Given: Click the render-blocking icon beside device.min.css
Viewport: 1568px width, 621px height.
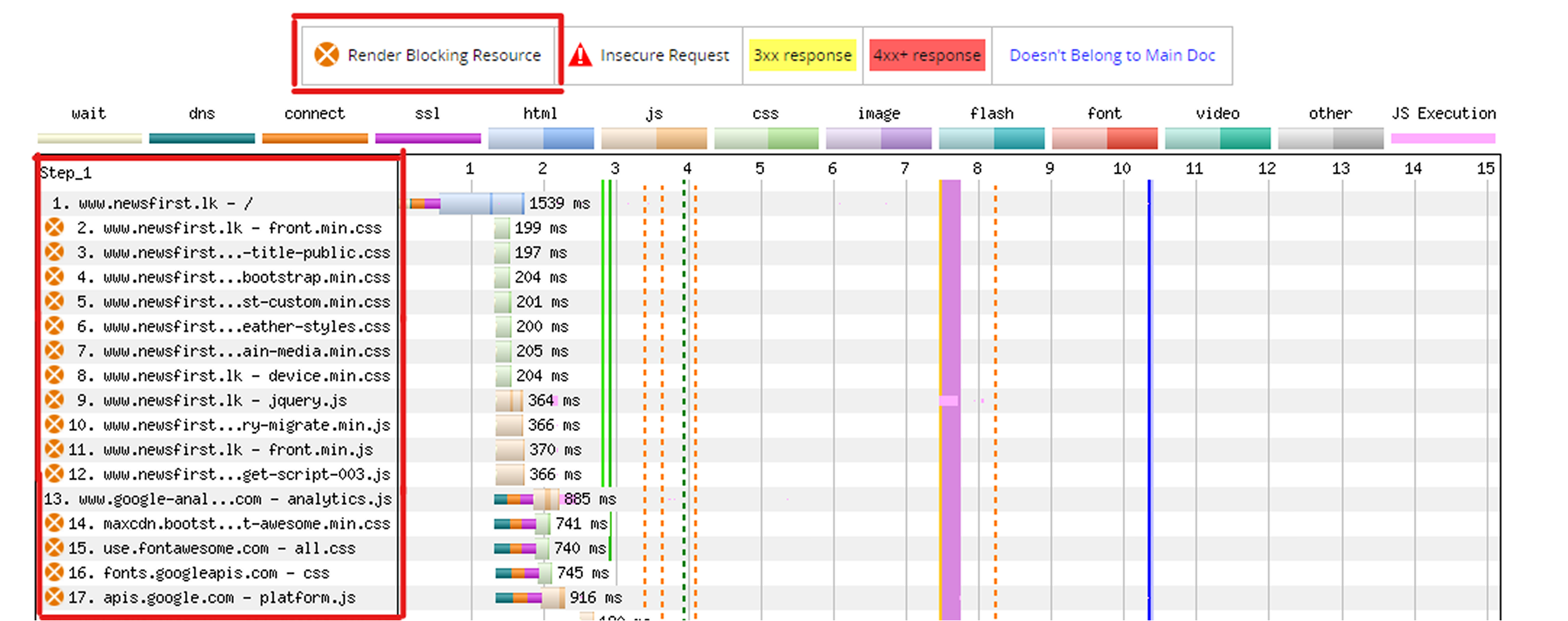Looking at the screenshot, I should click(54, 375).
